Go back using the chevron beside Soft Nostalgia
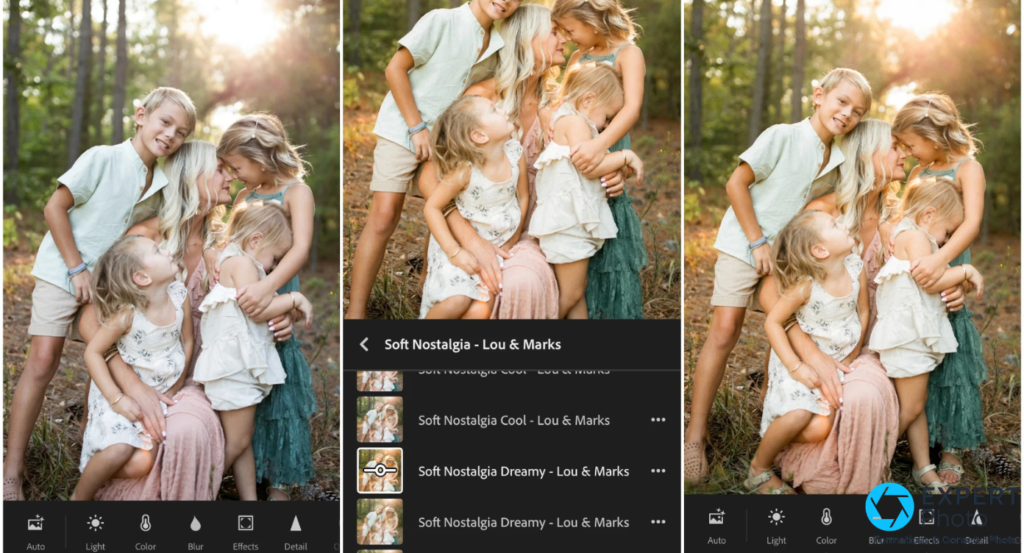The height and width of the screenshot is (553, 1024). (364, 345)
